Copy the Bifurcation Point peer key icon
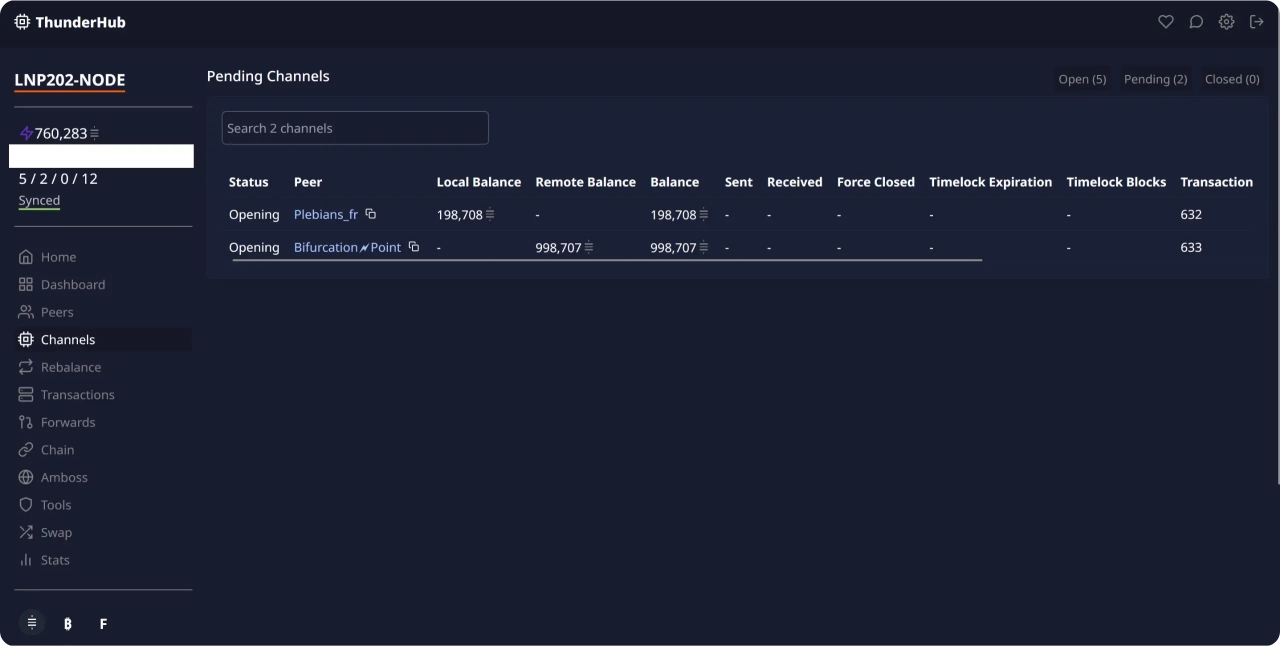 [x=414, y=247]
